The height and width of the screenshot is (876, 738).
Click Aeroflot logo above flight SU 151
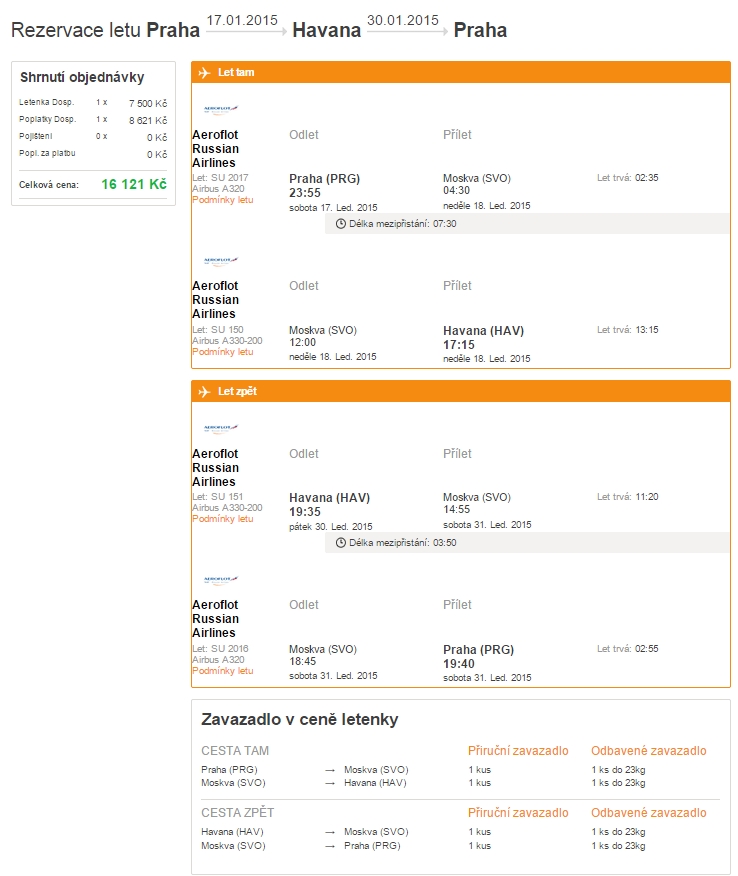coord(220,428)
